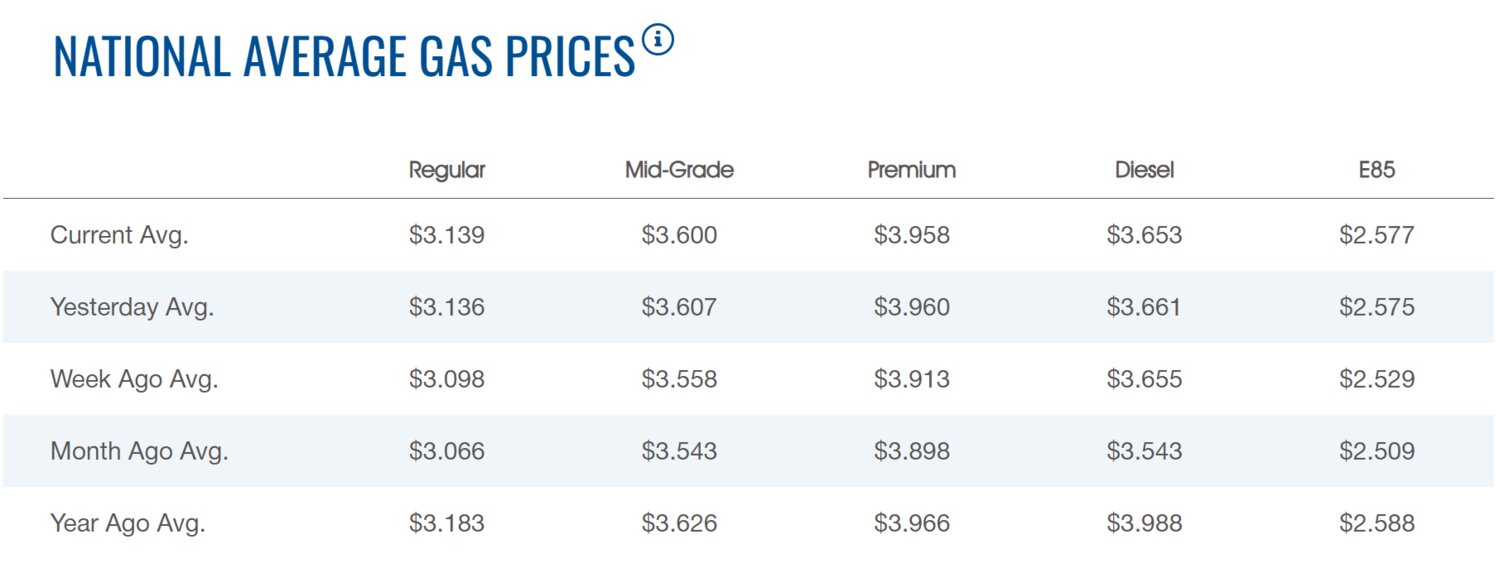
Task: Select the National Average Gas Prices heading
Action: tap(344, 57)
